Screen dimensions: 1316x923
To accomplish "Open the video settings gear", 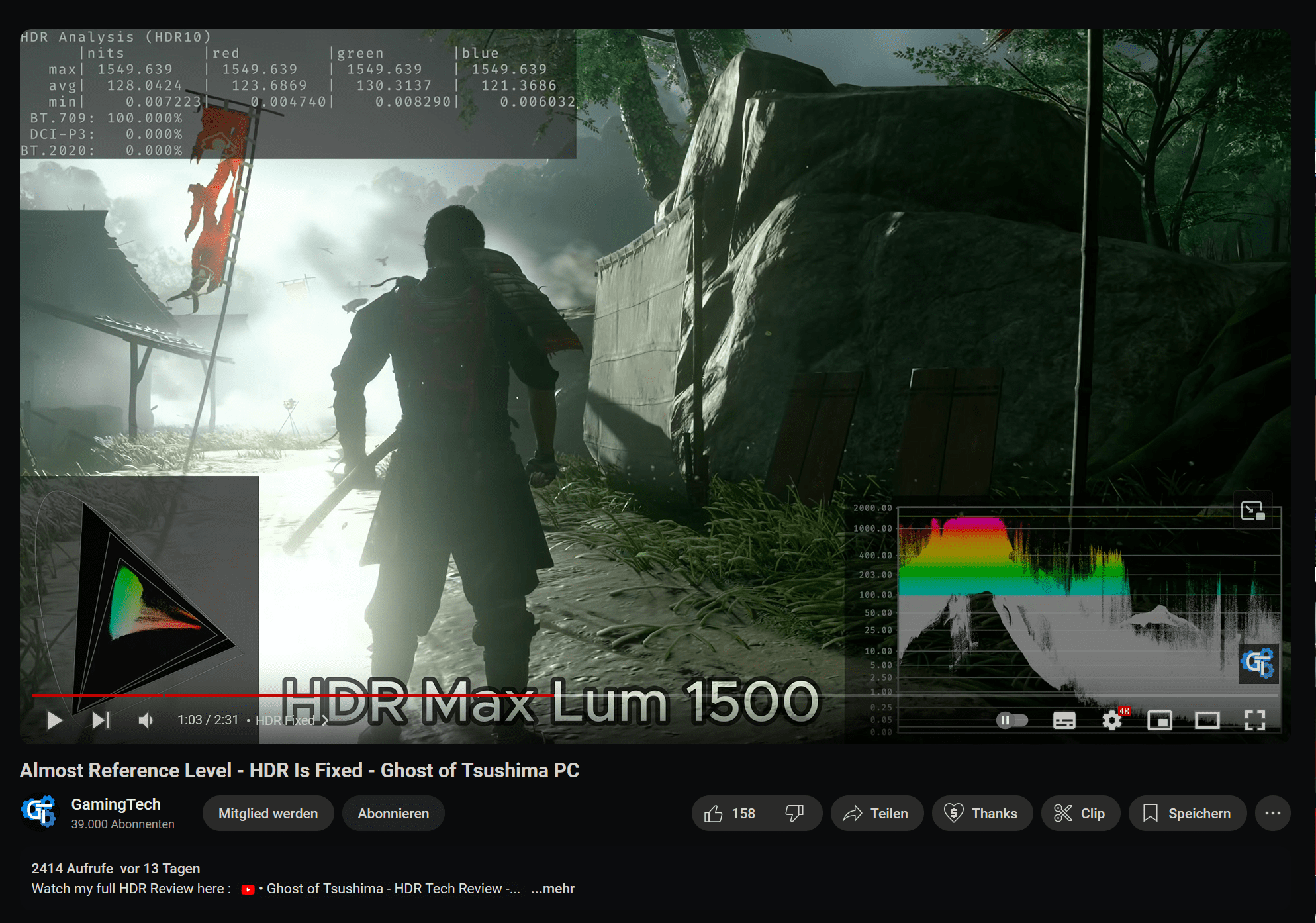I will click(1112, 720).
